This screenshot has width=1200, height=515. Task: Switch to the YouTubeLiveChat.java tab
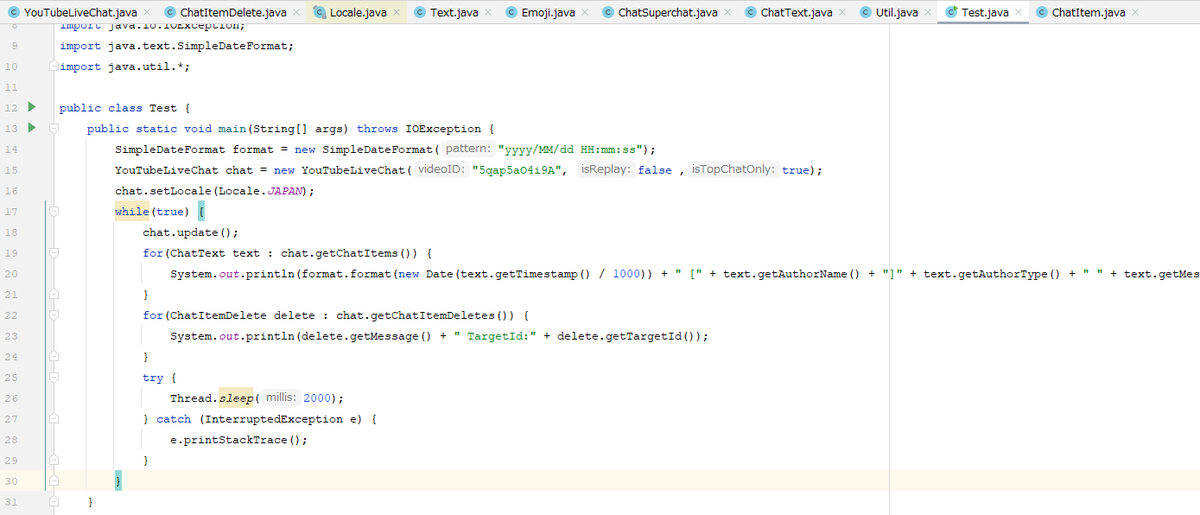click(79, 12)
